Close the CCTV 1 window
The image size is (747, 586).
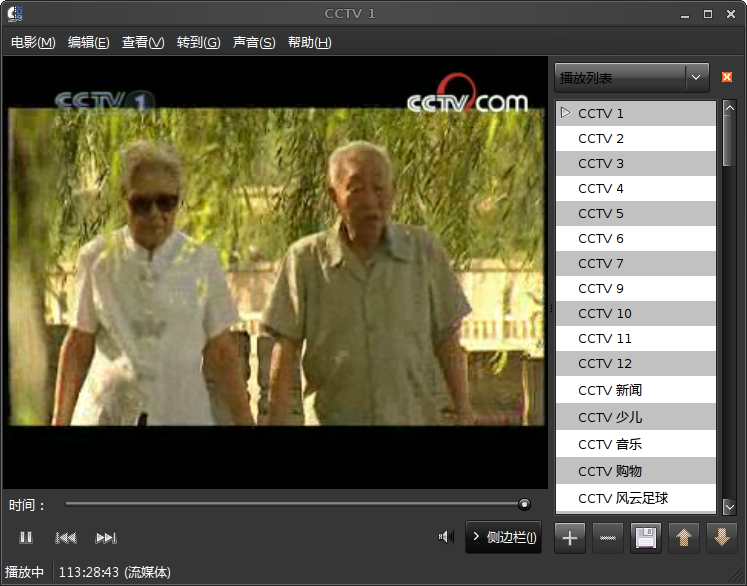pyautogui.click(x=731, y=14)
